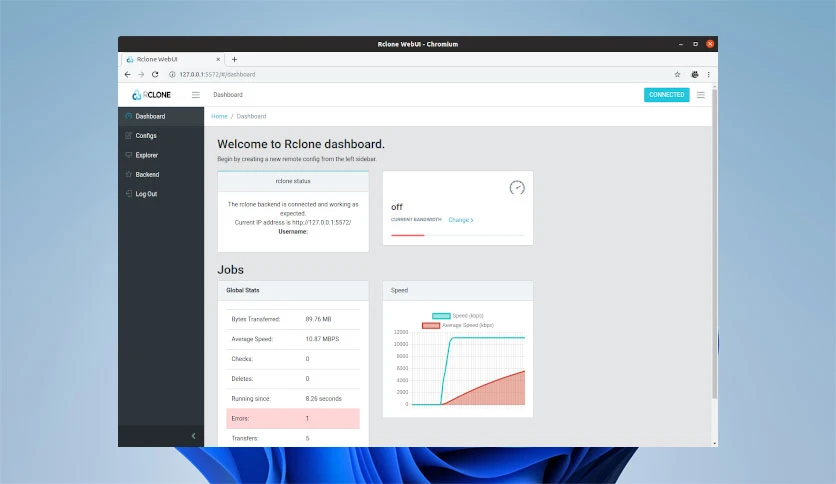The width and height of the screenshot is (836, 484).
Task: Click the Explorer monitor icon
Action: click(x=128, y=155)
